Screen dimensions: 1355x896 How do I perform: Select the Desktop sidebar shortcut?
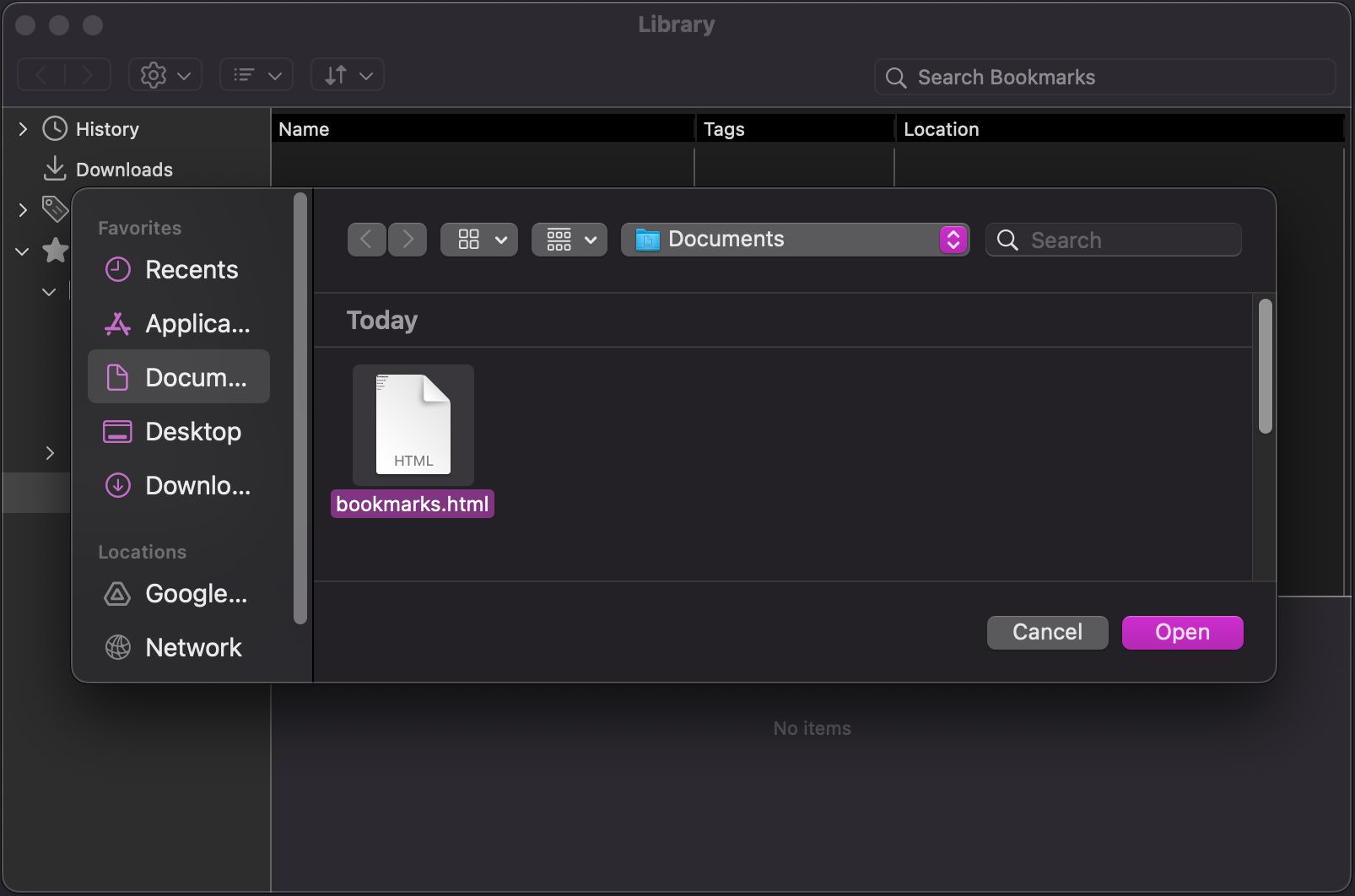click(x=192, y=431)
